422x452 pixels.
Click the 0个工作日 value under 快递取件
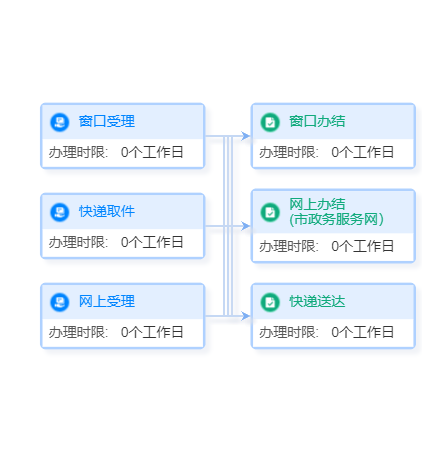point(152,242)
